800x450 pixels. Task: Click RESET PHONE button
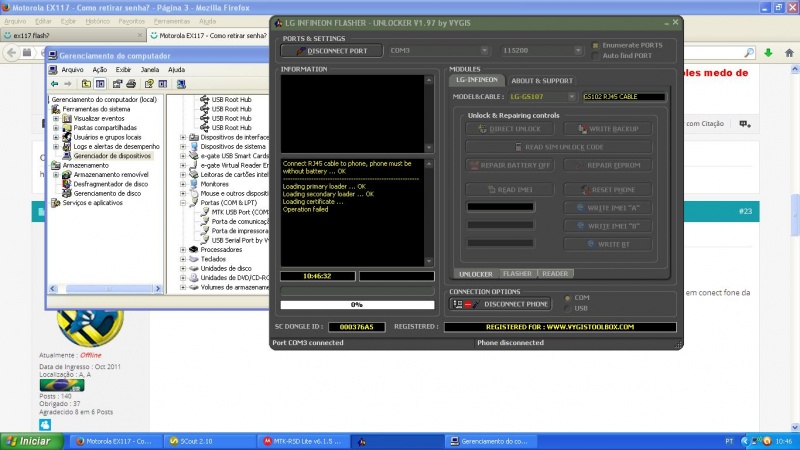click(608, 190)
